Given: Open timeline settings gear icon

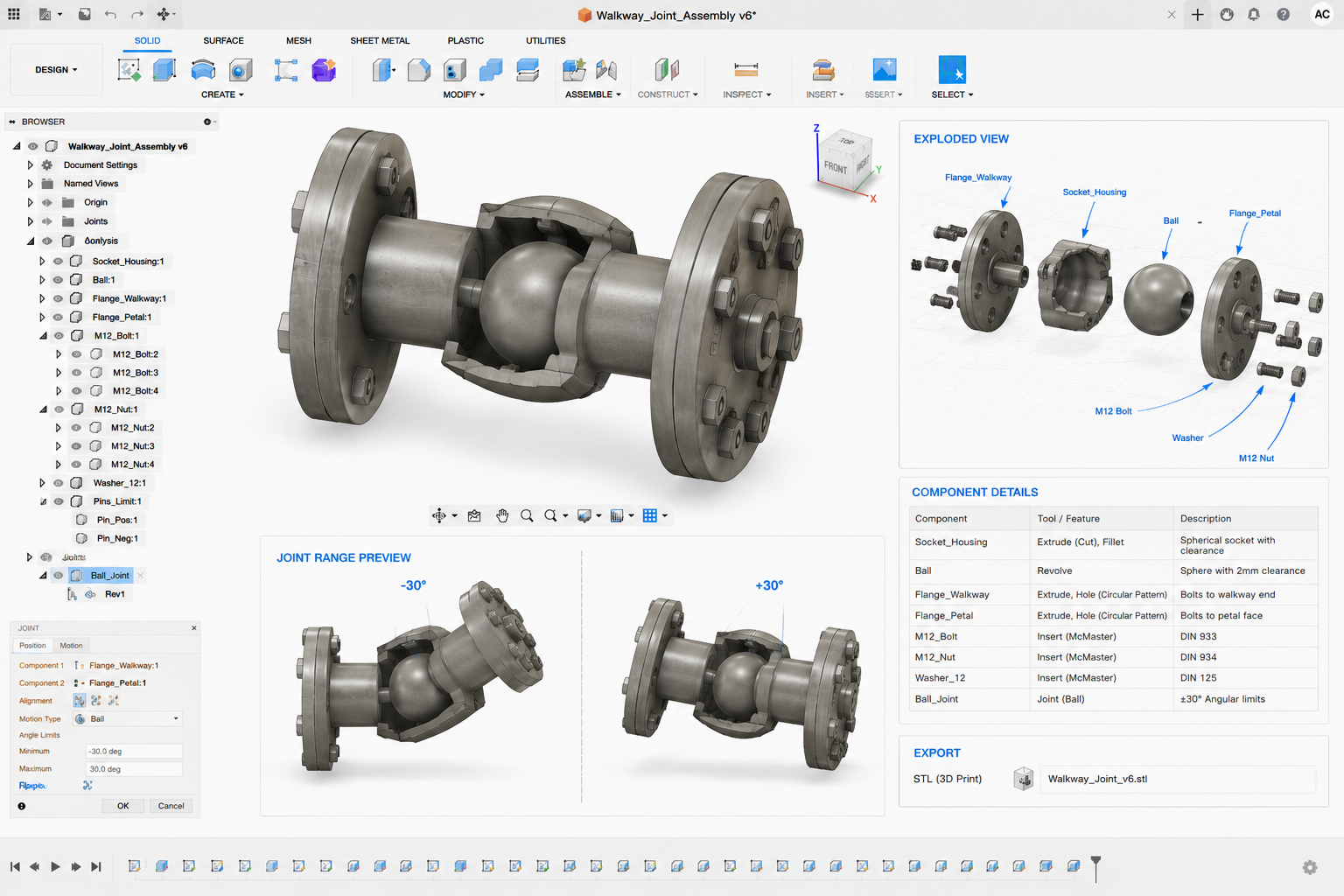Looking at the screenshot, I should tap(1310, 867).
